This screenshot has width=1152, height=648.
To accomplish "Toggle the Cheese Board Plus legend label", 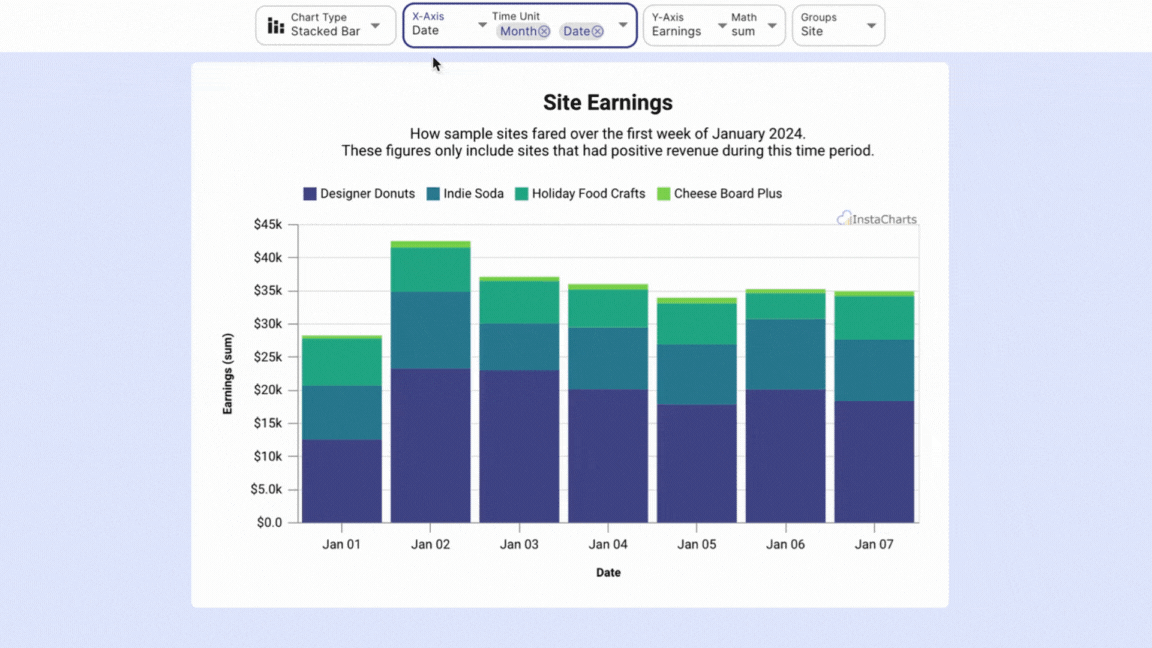I will pos(728,194).
